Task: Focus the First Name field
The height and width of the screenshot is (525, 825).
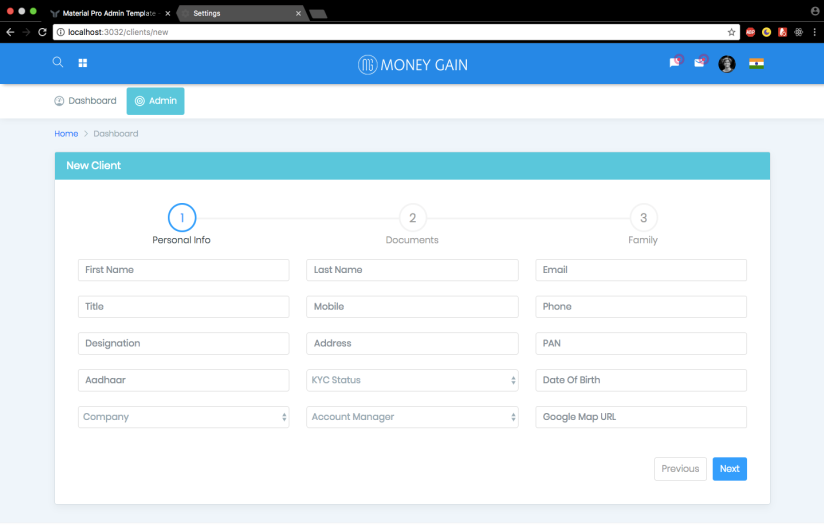Action: point(183,269)
